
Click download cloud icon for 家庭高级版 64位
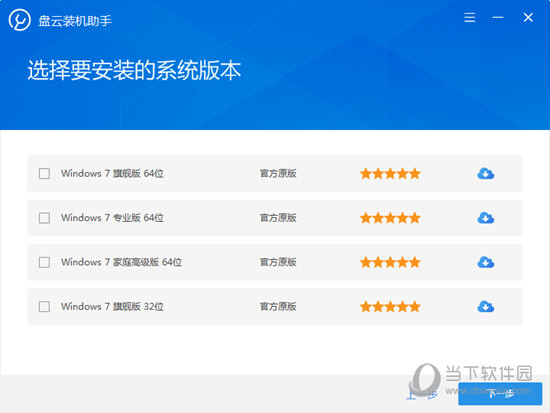coord(486,262)
